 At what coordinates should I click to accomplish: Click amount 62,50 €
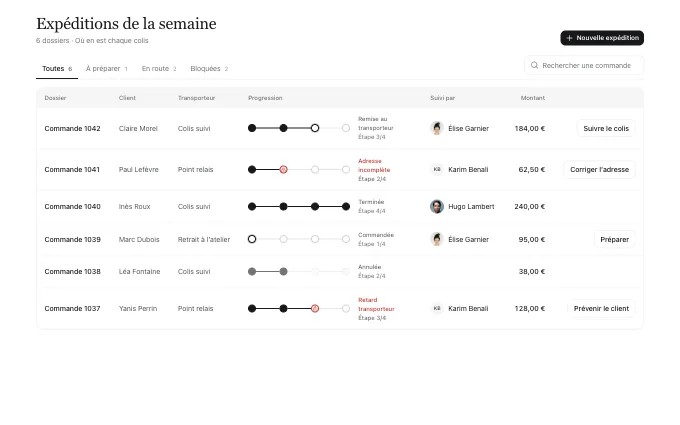[532, 170]
